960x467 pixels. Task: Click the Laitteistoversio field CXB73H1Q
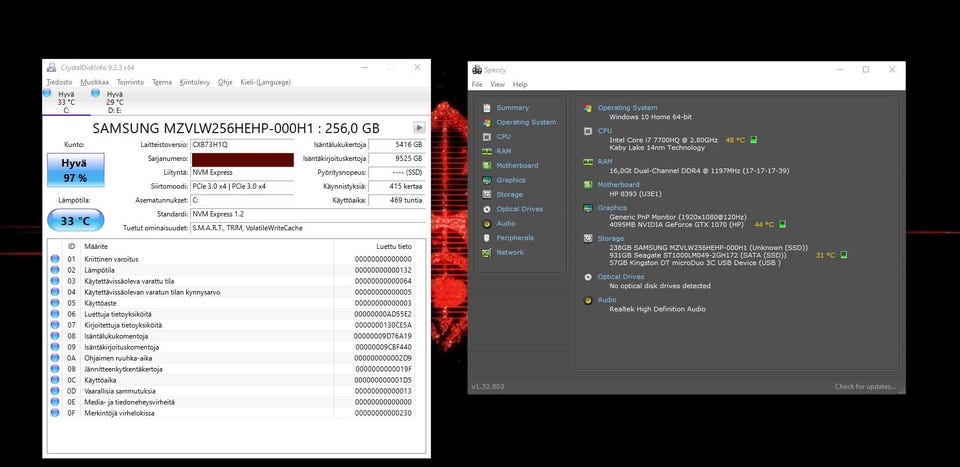coord(242,145)
